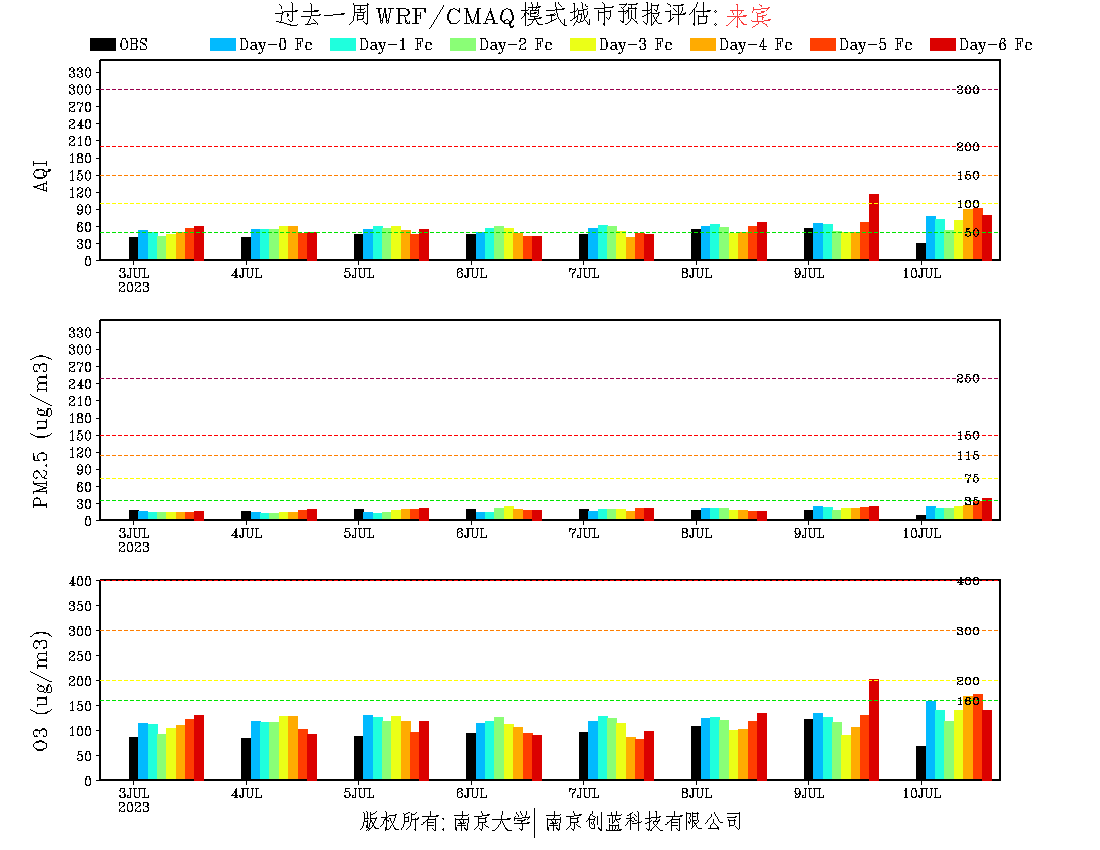Click "9JUL" date label under O3 chart
This screenshot has width=1100, height=850.
809,793
